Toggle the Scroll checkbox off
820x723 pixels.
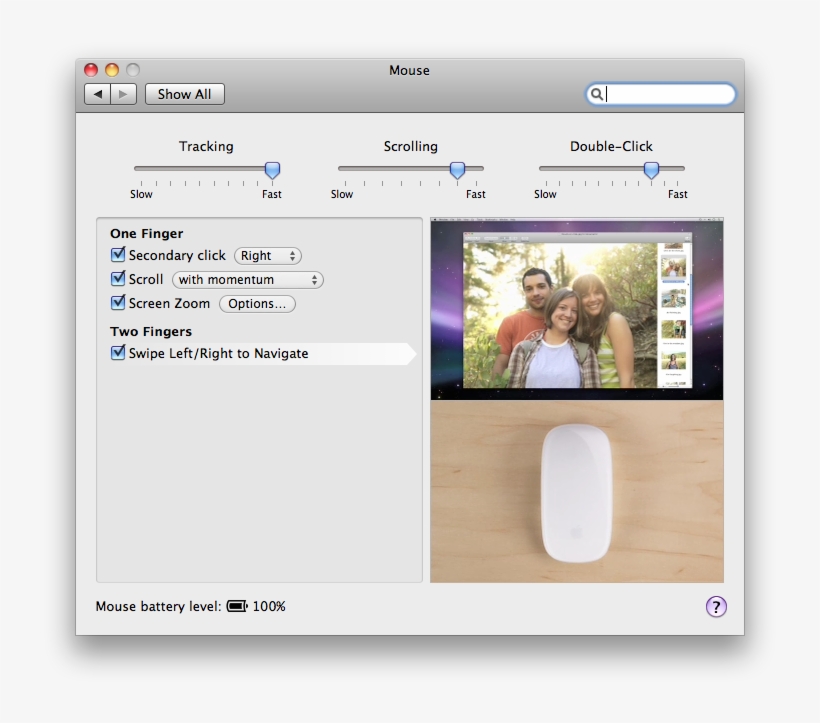[x=118, y=279]
